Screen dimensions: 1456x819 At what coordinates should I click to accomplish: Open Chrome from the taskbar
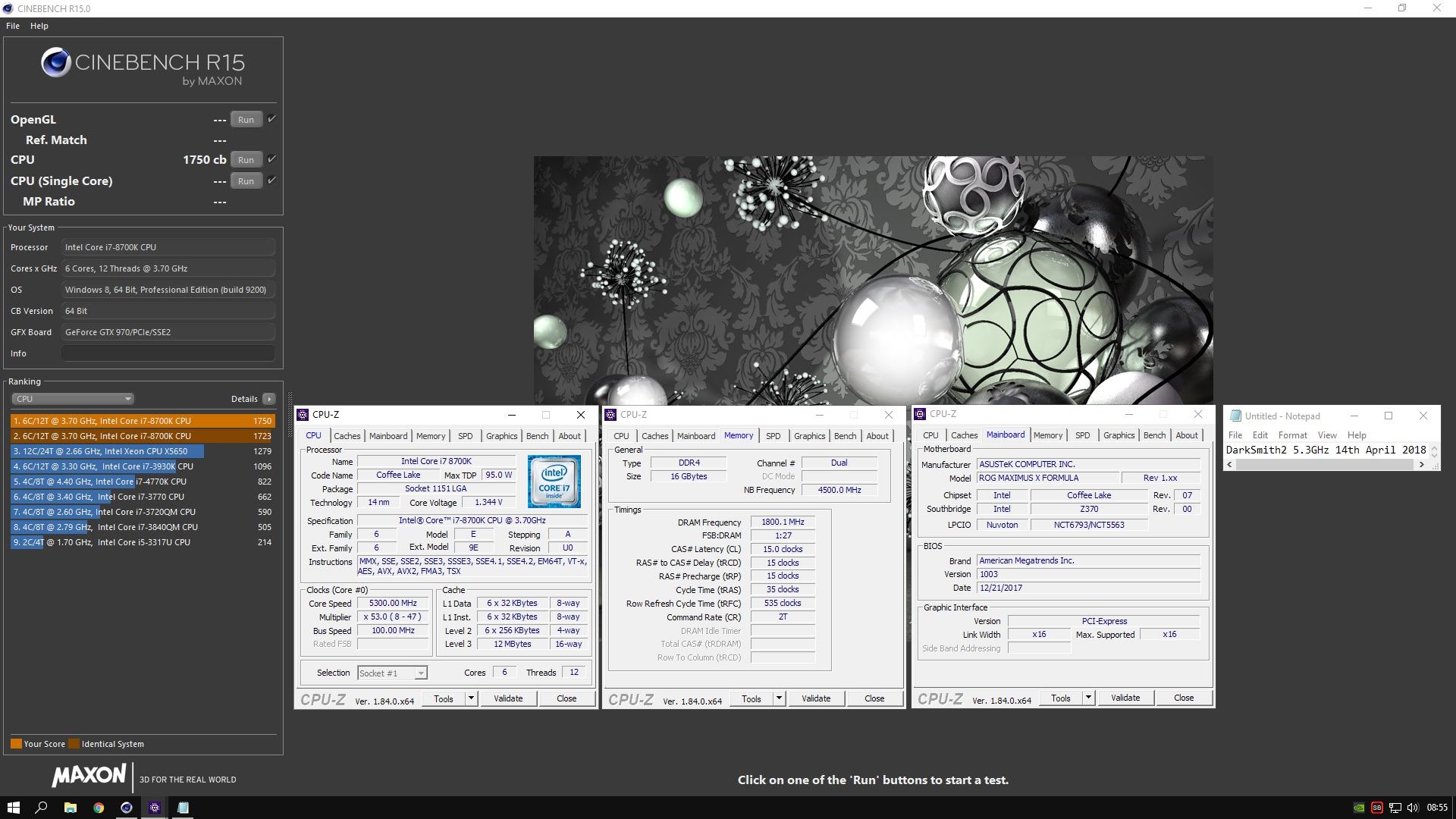(99, 808)
